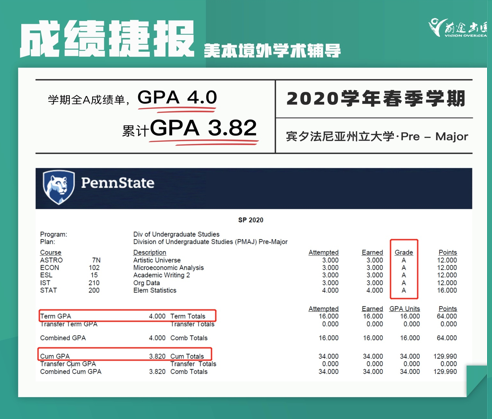Select the ASTRO course code
The image size is (492, 419).
coord(51,260)
